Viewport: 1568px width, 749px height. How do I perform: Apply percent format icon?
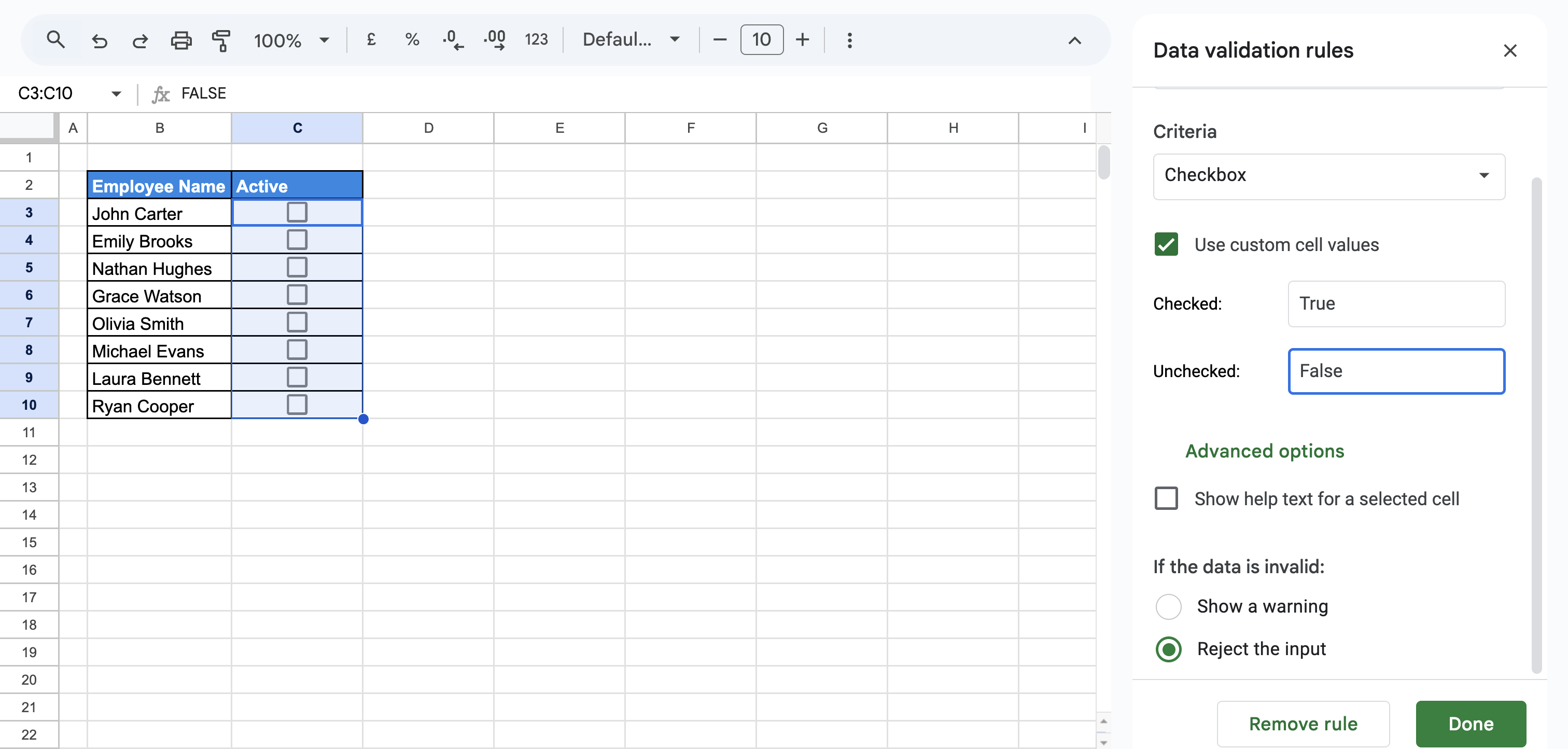412,40
